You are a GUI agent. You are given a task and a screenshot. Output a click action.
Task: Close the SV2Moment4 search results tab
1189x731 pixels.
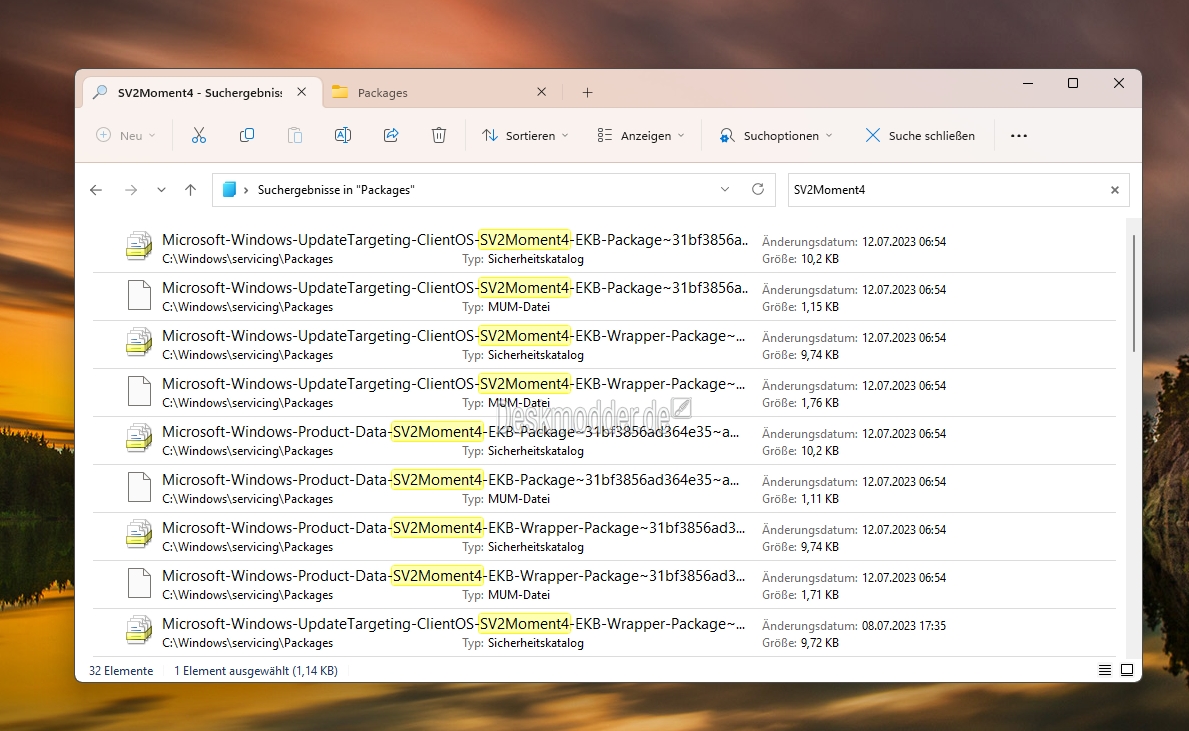pyautogui.click(x=302, y=92)
